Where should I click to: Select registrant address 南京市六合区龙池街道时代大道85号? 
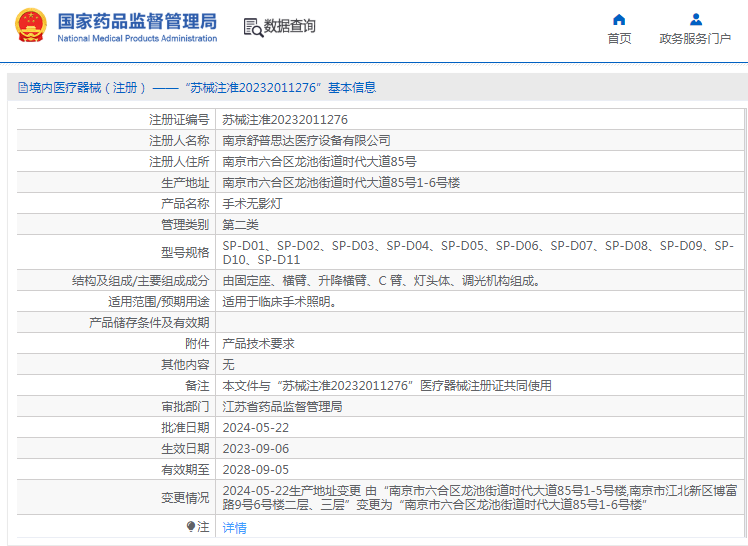point(319,162)
